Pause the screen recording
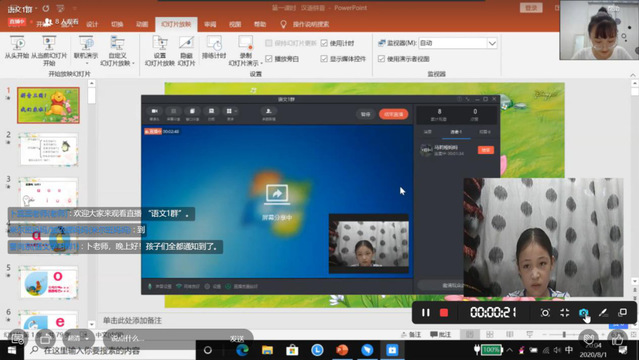Image resolution: width=639 pixels, height=360 pixels. pos(425,313)
